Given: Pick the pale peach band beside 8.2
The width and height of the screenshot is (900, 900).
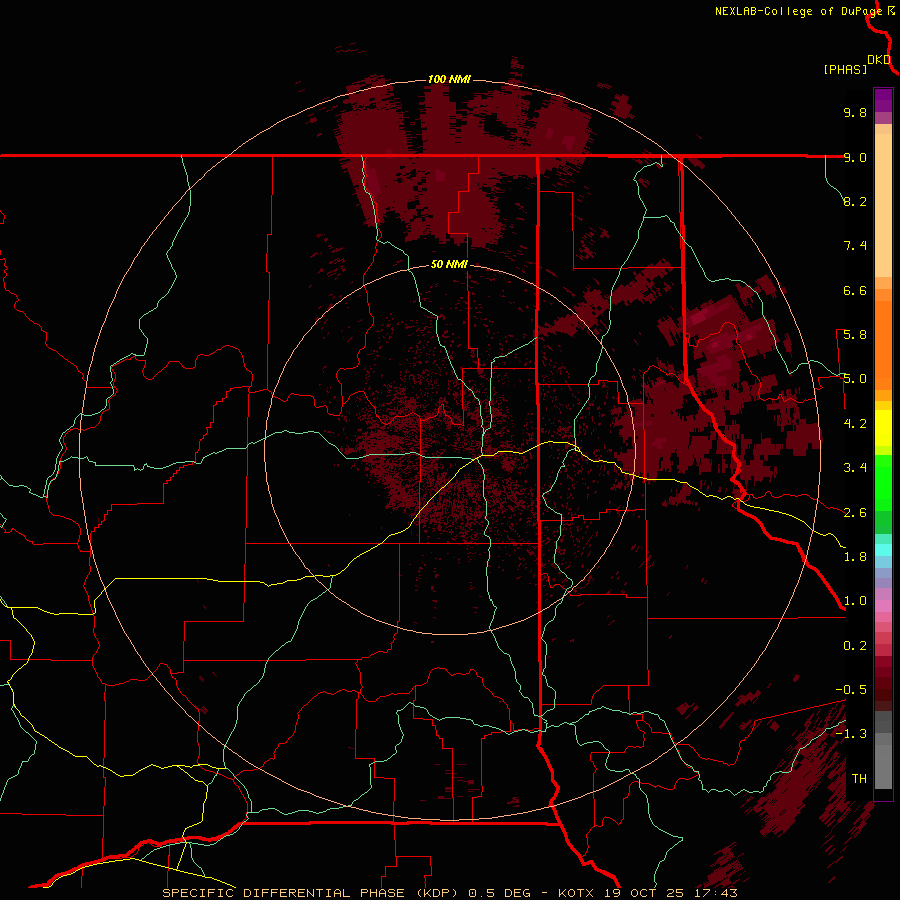Looking at the screenshot, I should point(883,205).
